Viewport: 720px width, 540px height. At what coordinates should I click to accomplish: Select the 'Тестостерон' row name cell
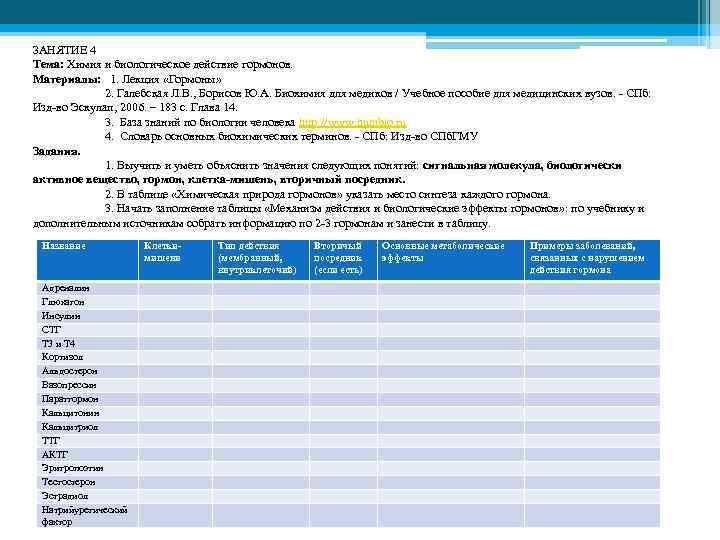coord(87,482)
